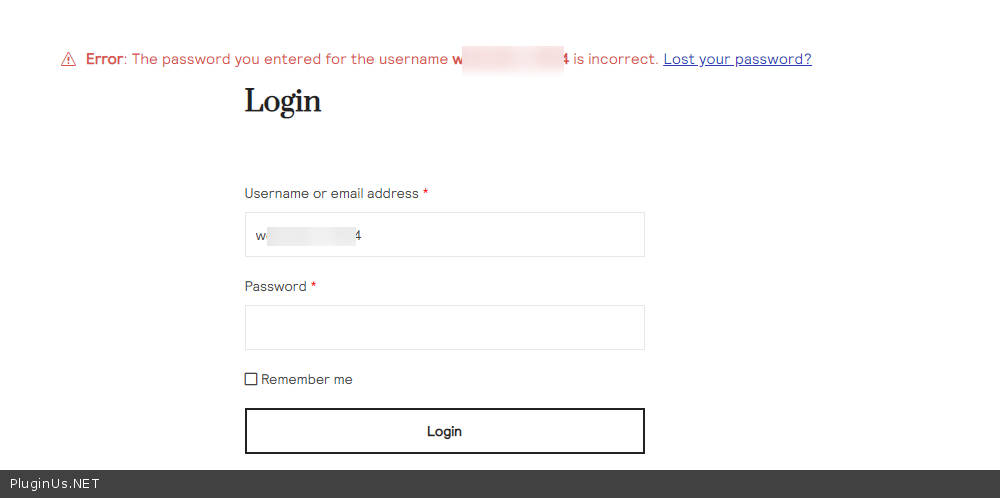Click the 'Password' field label
The image size is (1000, 498).
[x=275, y=286]
